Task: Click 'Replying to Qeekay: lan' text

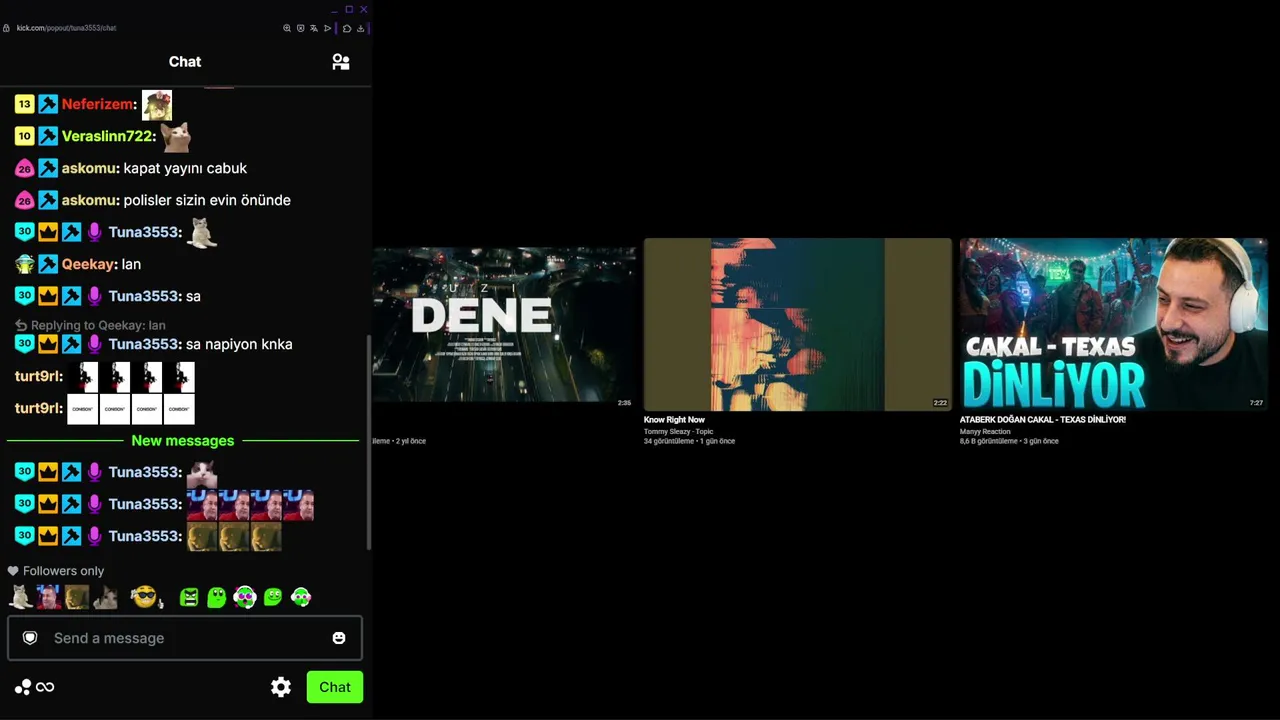Action: 98,325
